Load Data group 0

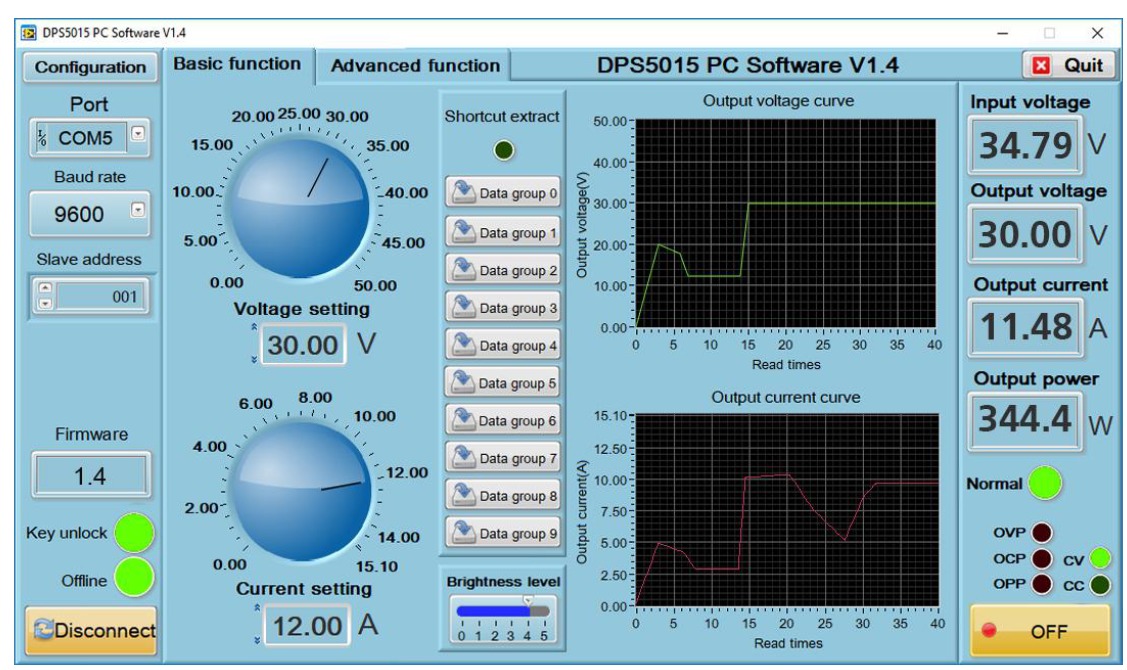click(x=503, y=193)
